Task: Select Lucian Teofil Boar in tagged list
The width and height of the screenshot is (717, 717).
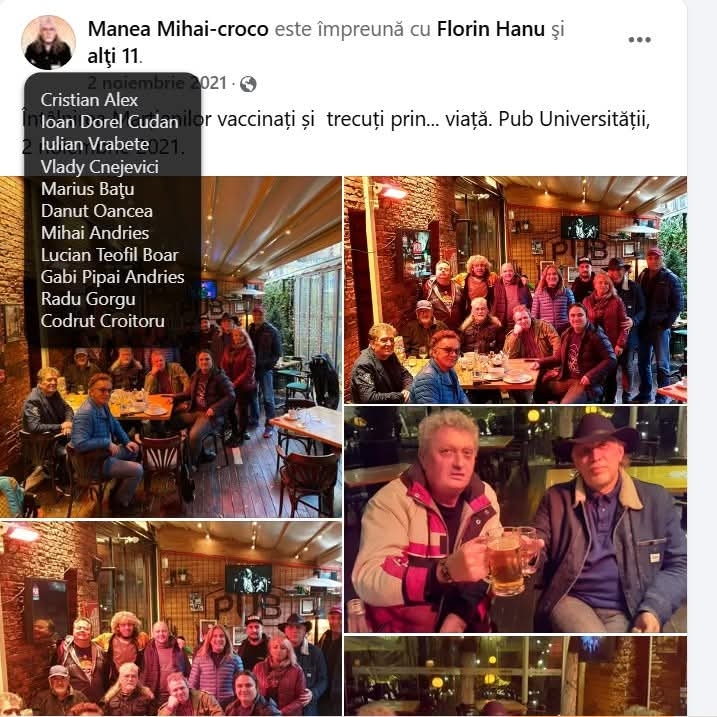Action: pos(109,255)
